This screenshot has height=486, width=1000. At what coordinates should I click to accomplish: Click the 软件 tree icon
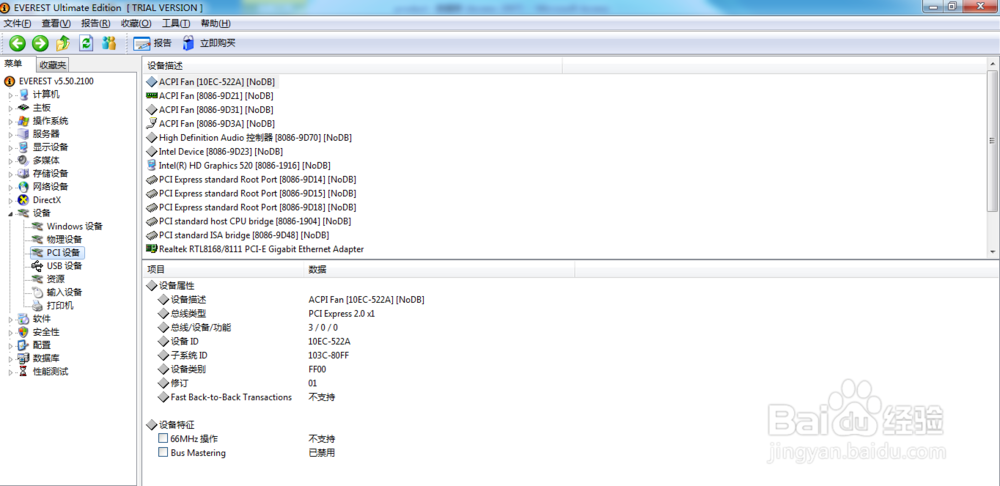tap(23, 318)
